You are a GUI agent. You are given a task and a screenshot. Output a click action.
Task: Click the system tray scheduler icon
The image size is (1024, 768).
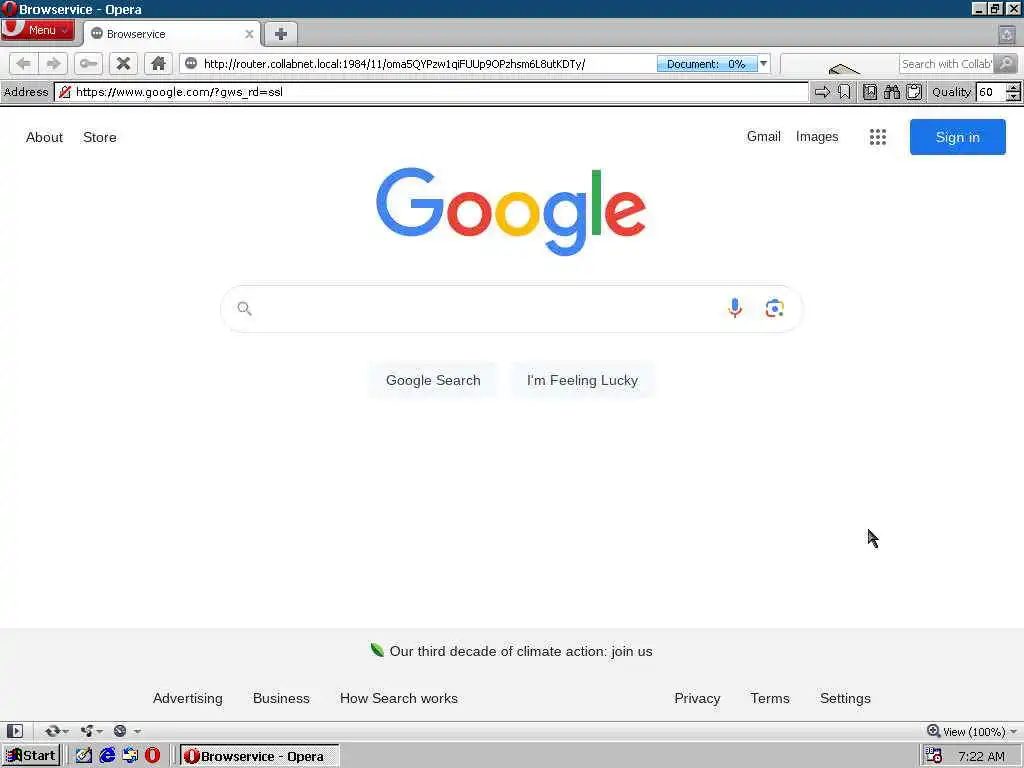point(933,756)
